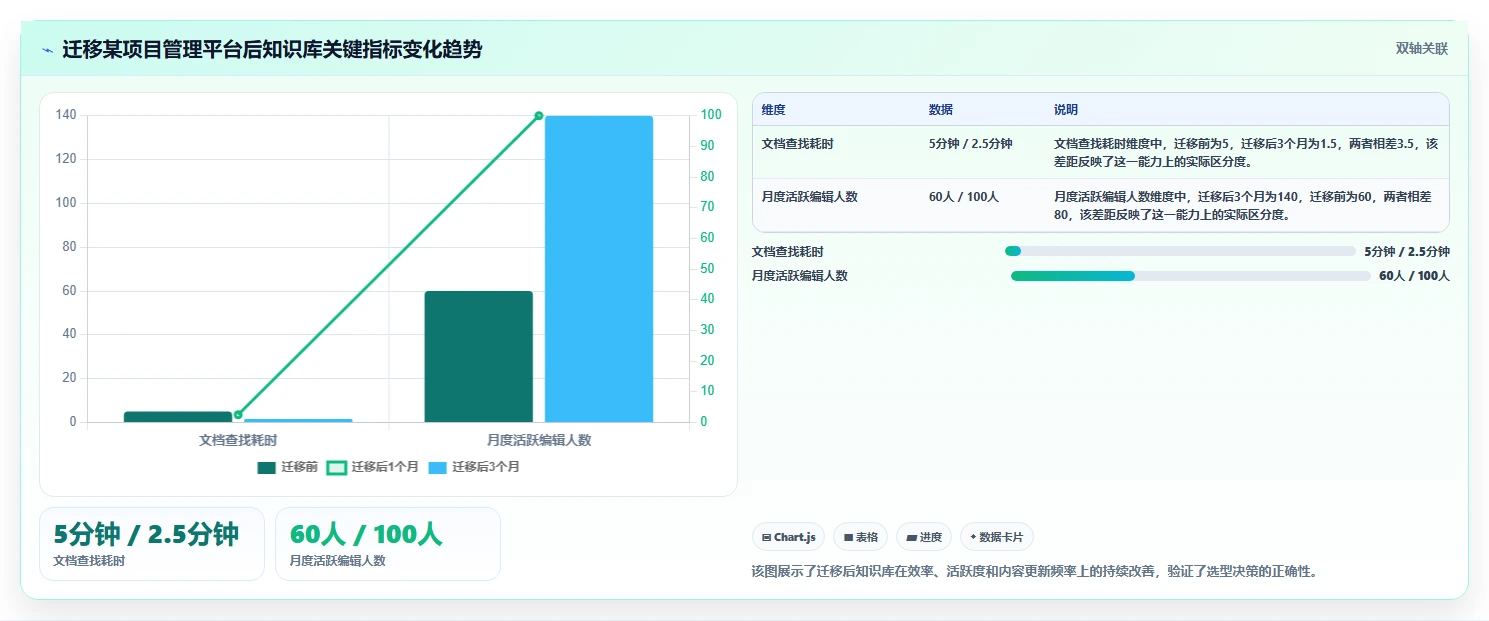1489x621 pixels.
Task: Click the 说明 column header
Action: (1066, 110)
